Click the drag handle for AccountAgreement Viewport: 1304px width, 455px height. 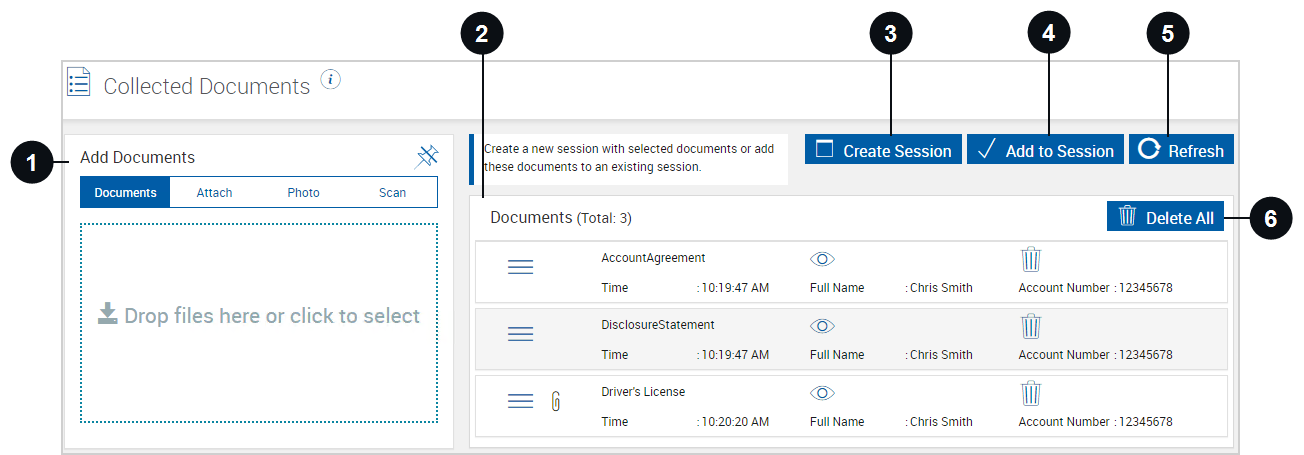coord(520,267)
